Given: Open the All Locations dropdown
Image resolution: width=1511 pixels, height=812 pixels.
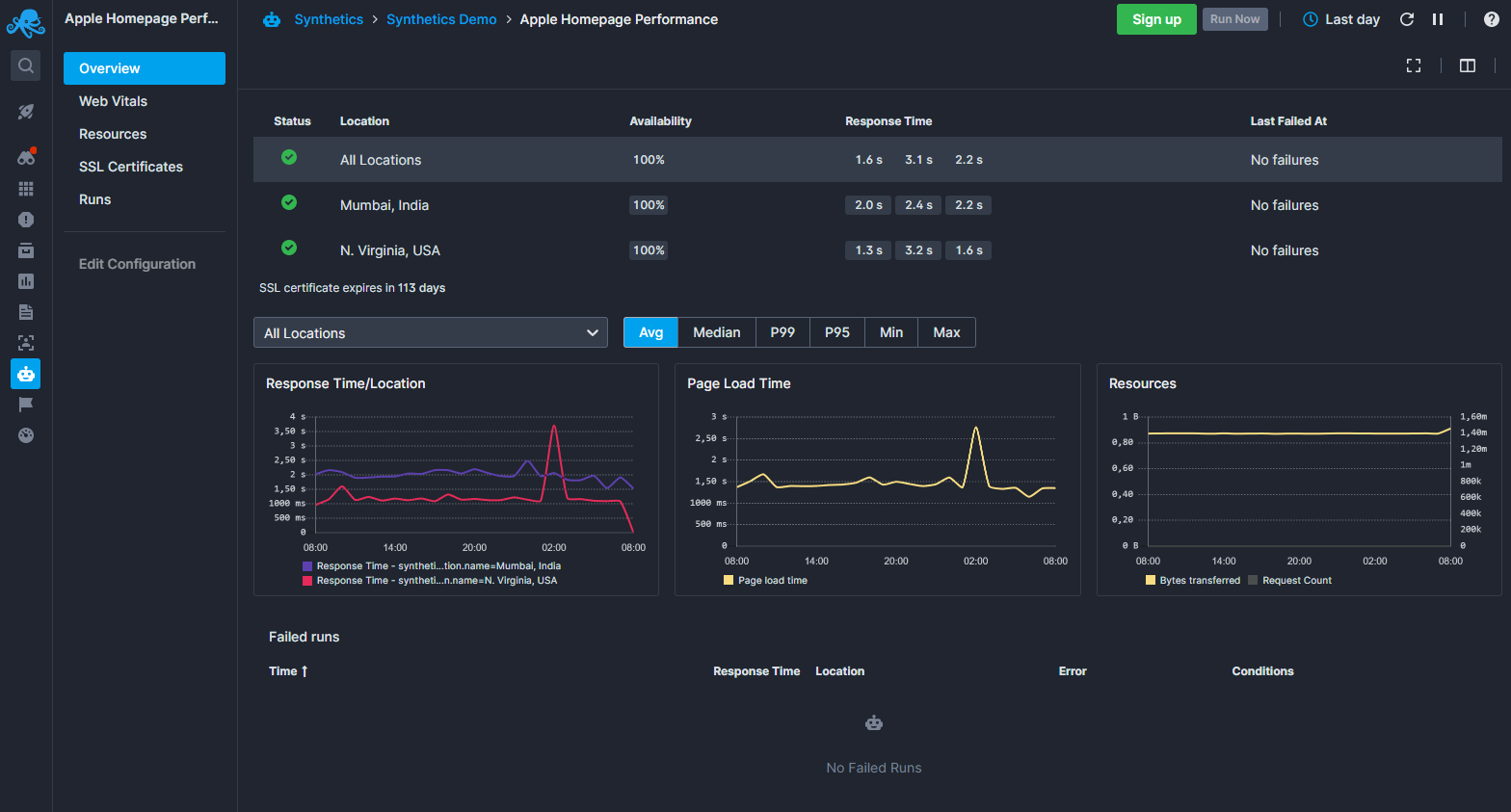Looking at the screenshot, I should coord(431,332).
